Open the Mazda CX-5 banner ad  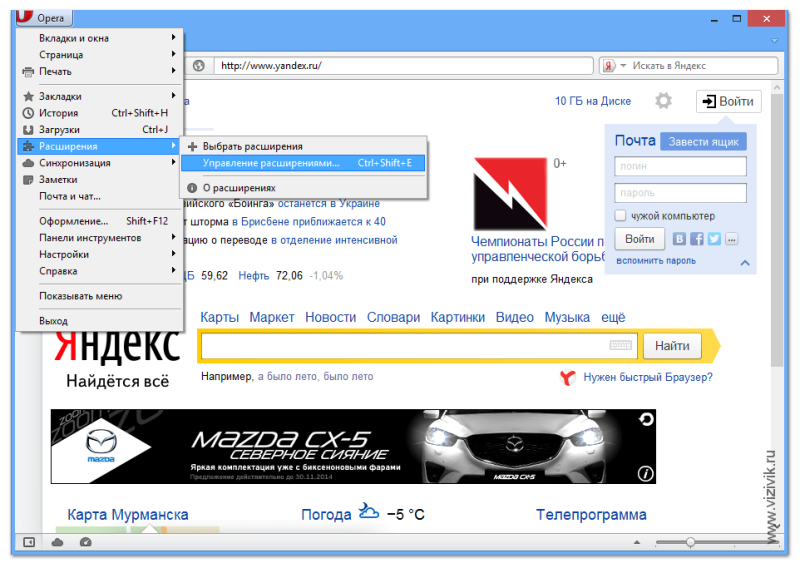click(353, 447)
